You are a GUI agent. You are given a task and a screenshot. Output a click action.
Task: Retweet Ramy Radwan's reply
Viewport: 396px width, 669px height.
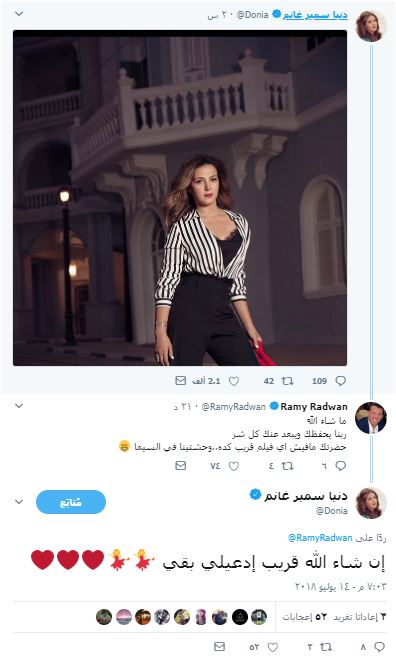pyautogui.click(x=287, y=466)
